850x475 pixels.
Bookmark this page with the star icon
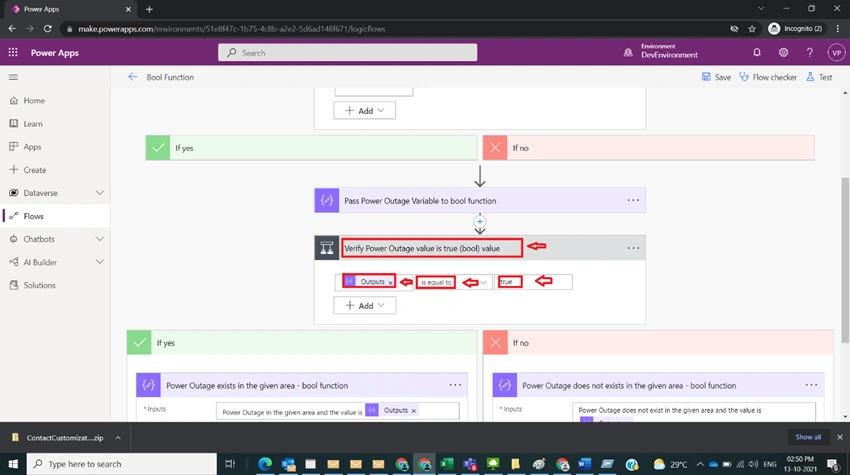[x=752, y=29]
